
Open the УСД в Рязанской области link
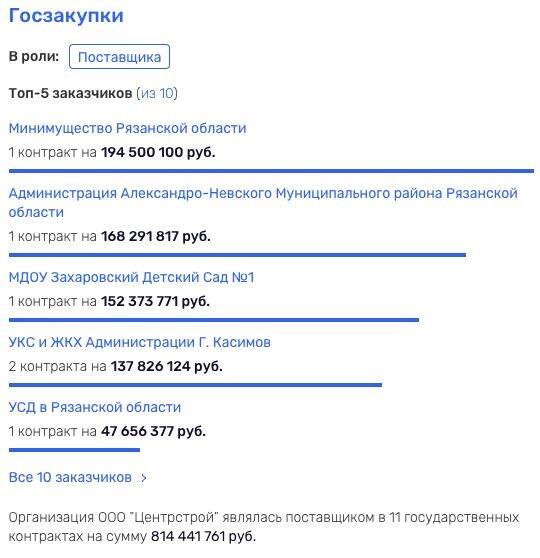pyautogui.click(x=95, y=407)
